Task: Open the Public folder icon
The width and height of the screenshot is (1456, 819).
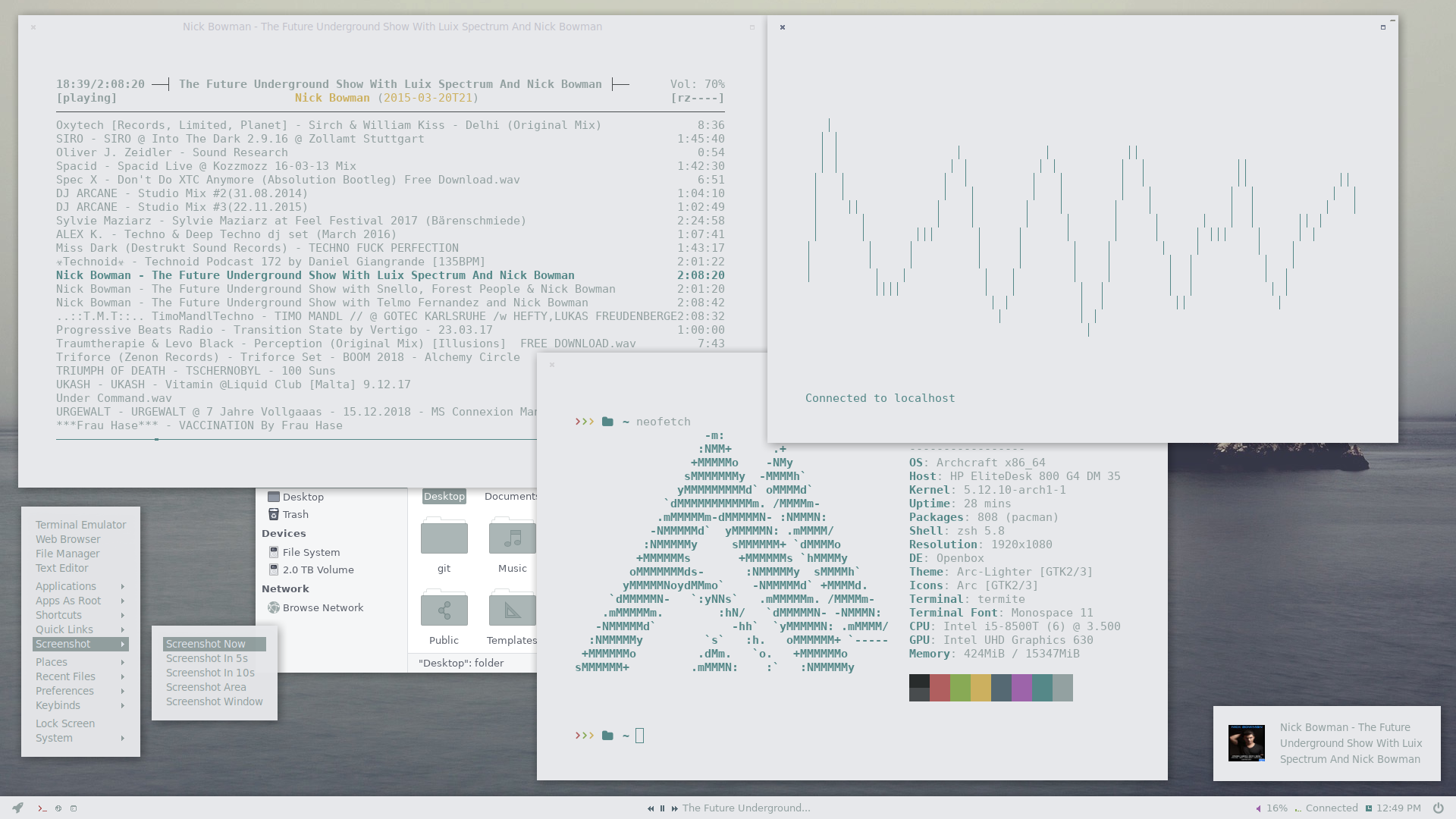Action: (x=444, y=610)
